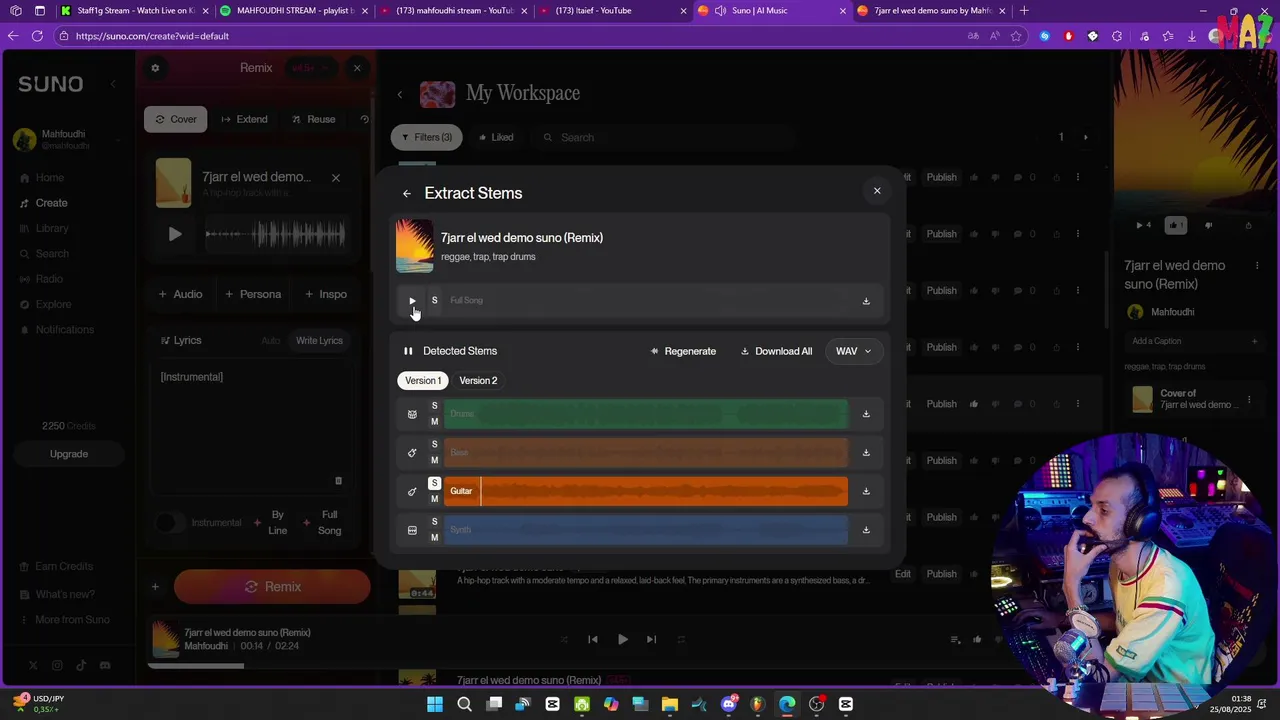Clear lyrics with the trash icon

[338, 481]
